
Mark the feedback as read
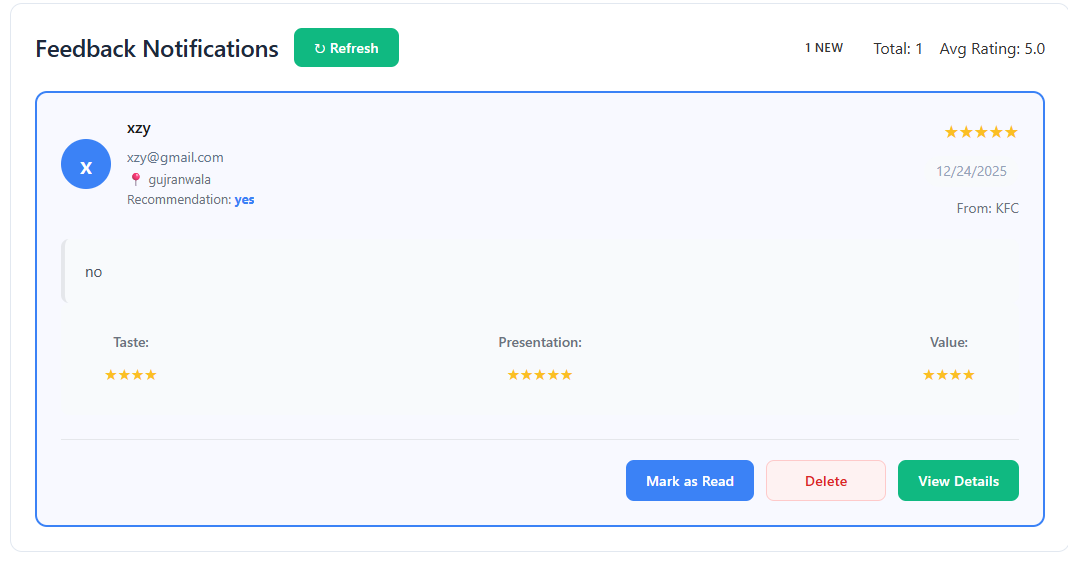pyautogui.click(x=689, y=481)
